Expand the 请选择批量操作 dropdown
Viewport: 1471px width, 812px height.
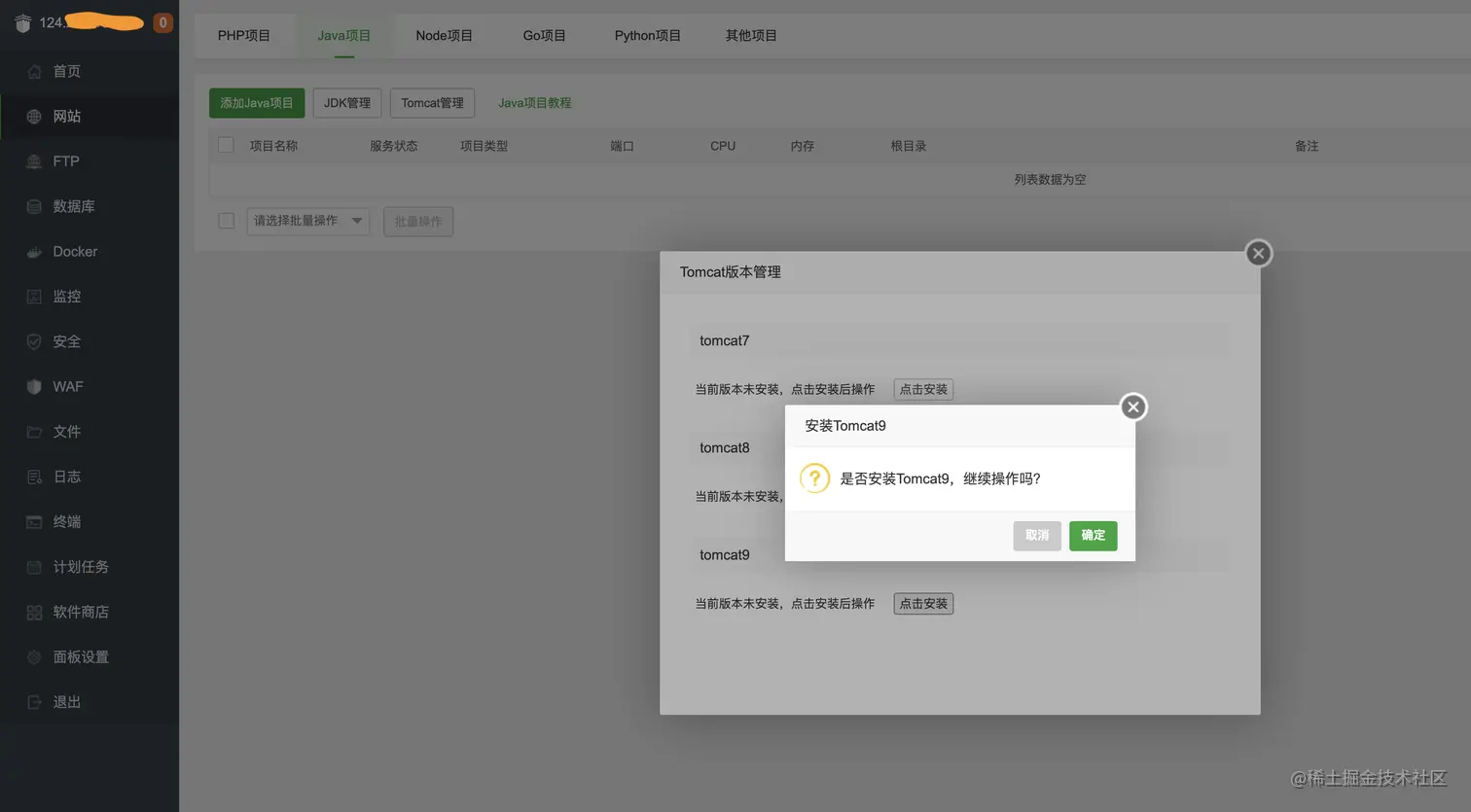click(x=308, y=221)
